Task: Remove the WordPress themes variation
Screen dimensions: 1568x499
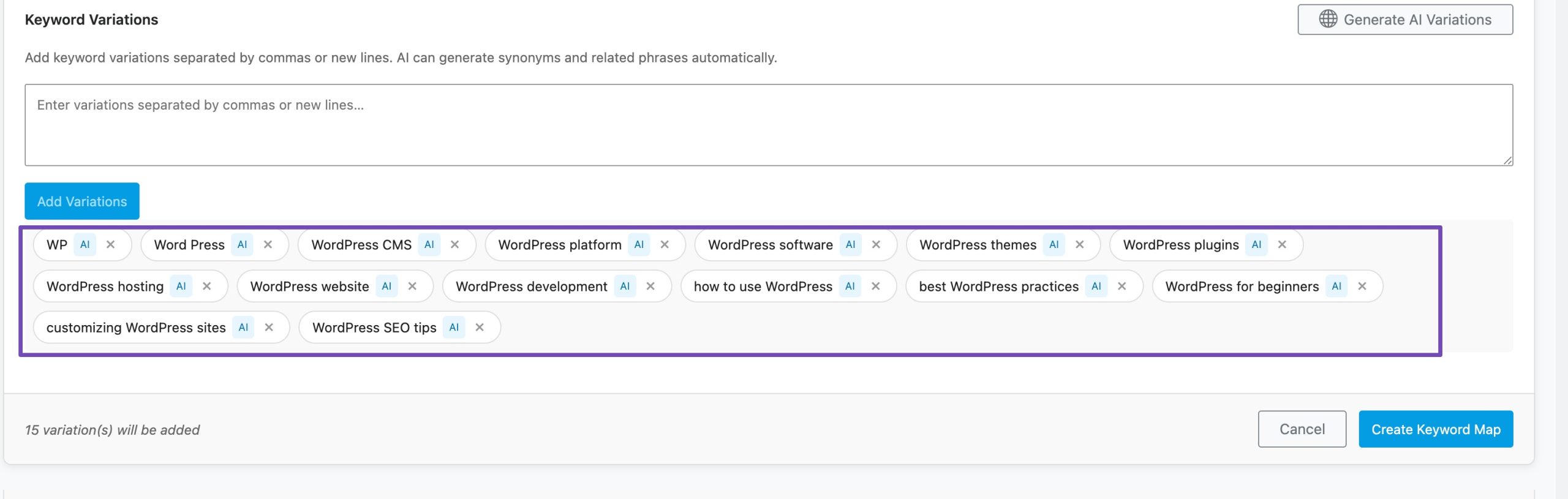Action: coord(1079,244)
